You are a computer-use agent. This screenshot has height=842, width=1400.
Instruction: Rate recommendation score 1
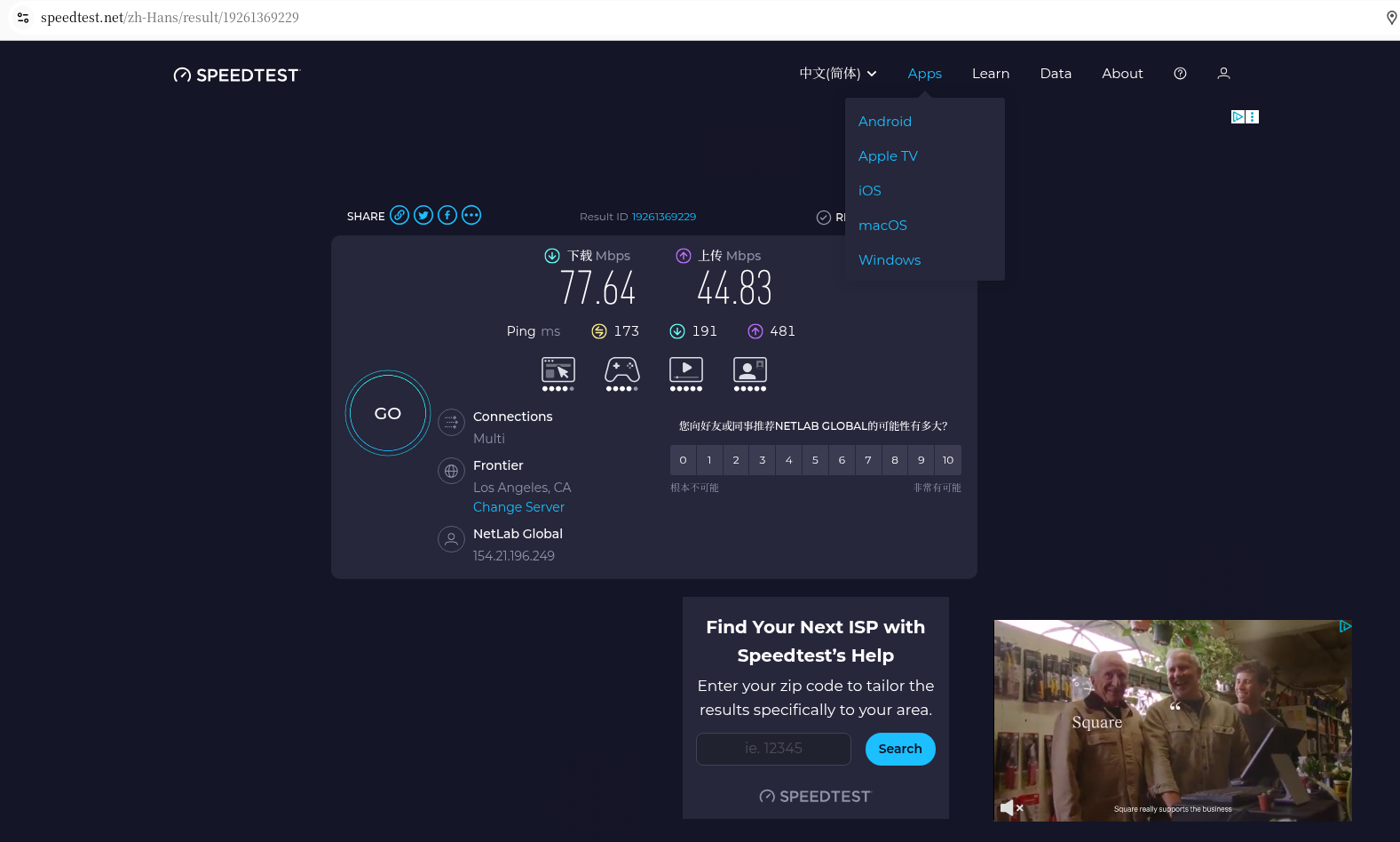pyautogui.click(x=709, y=460)
